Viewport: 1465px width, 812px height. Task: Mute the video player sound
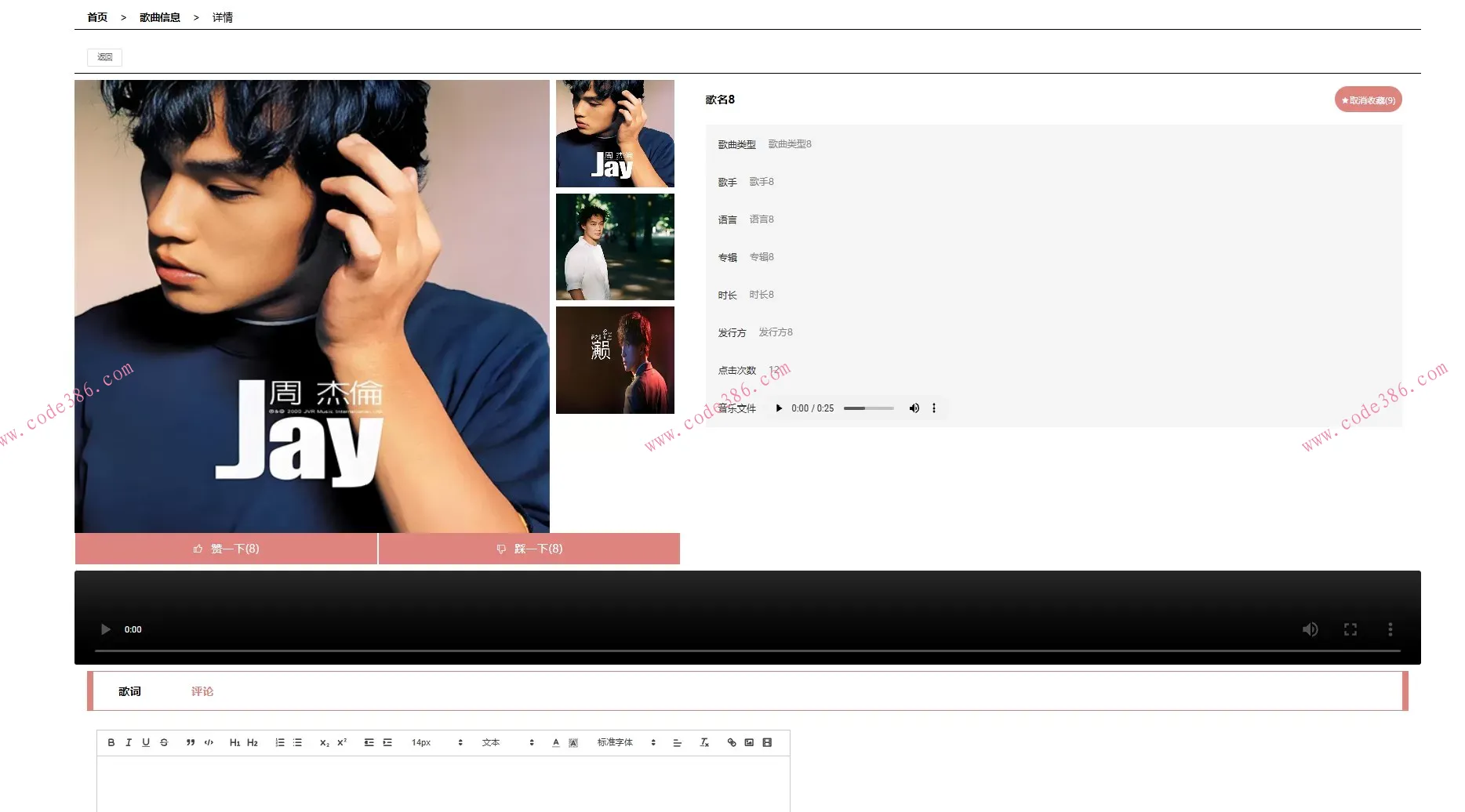pyautogui.click(x=1311, y=629)
